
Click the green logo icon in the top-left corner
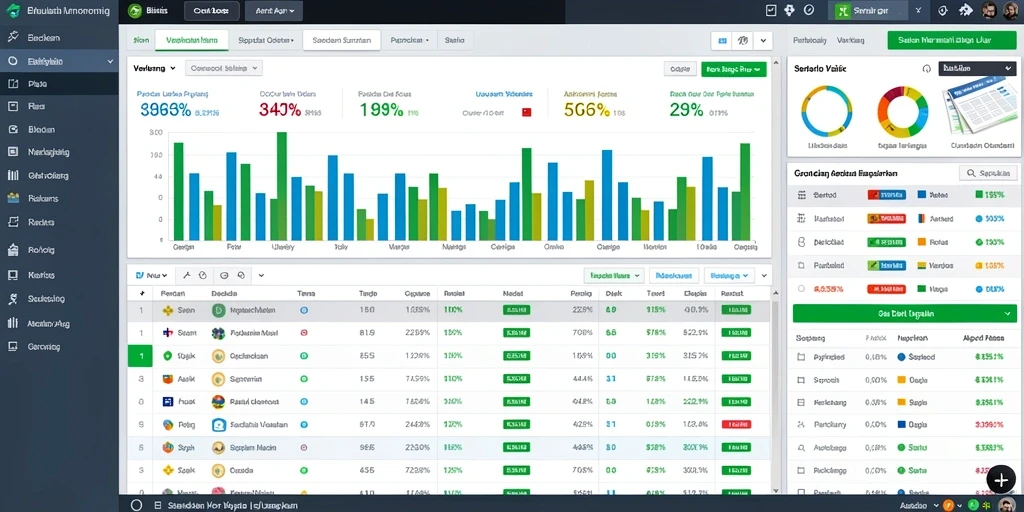[x=12, y=10]
